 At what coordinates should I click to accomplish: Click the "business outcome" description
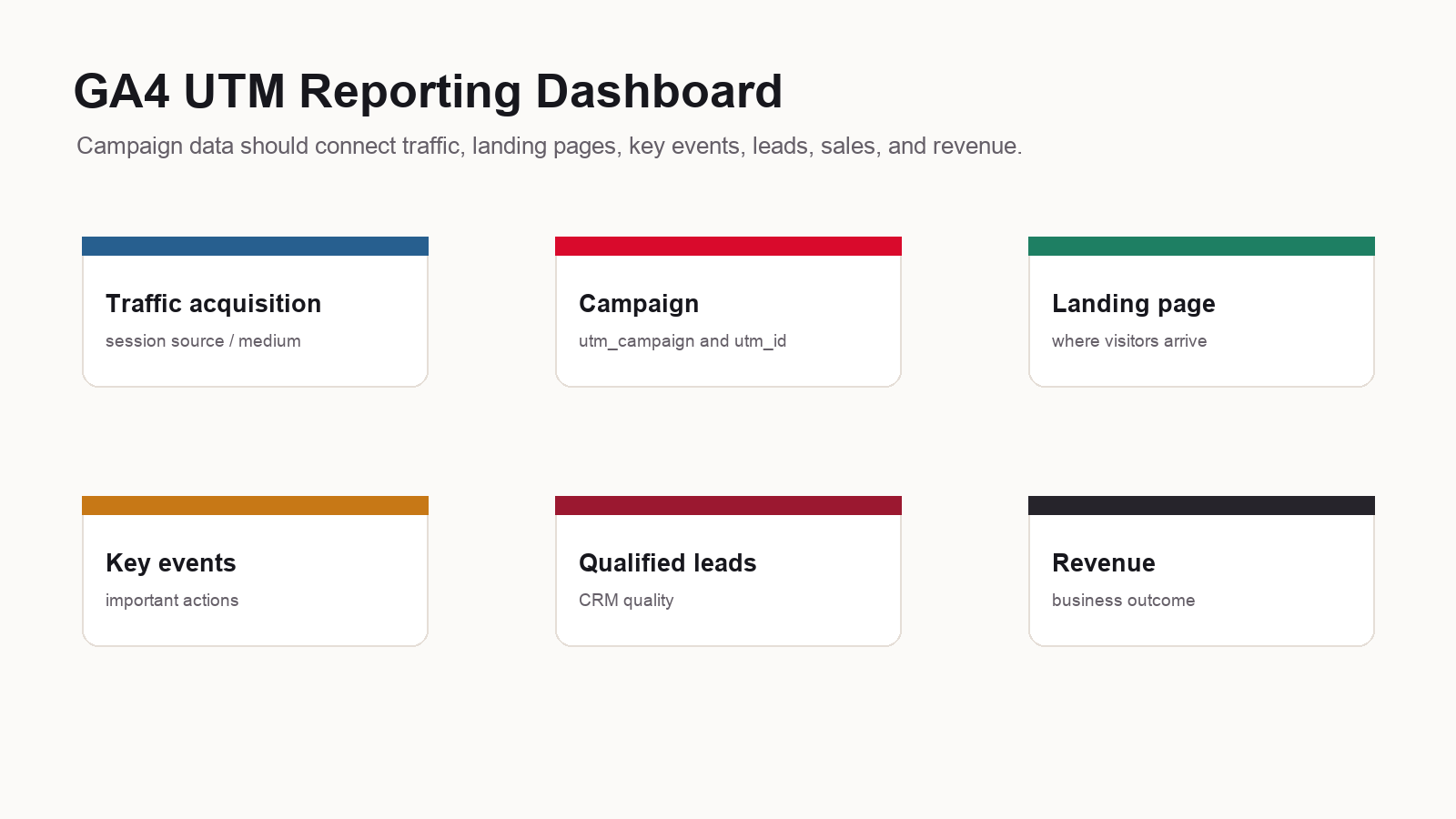tap(1124, 601)
